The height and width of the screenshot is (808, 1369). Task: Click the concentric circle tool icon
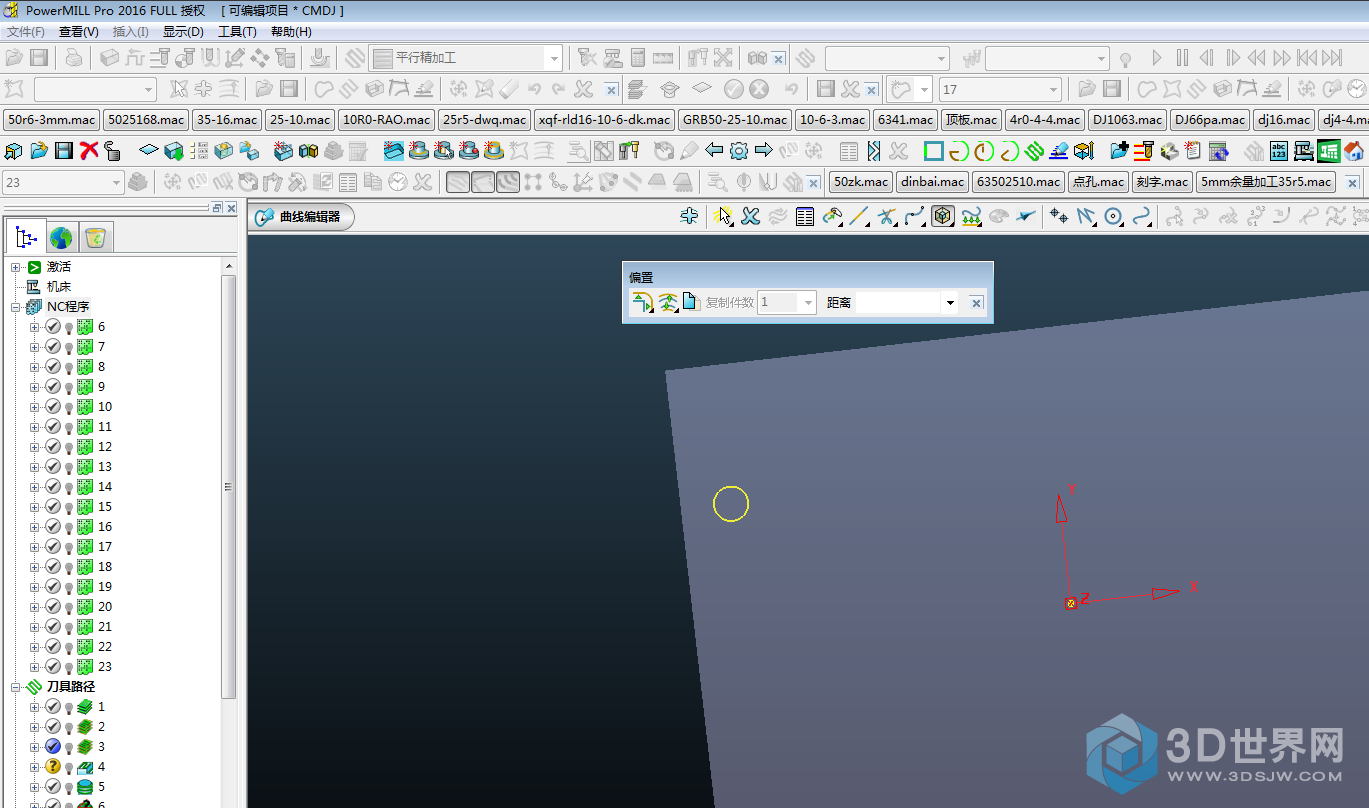pyautogui.click(x=1113, y=216)
